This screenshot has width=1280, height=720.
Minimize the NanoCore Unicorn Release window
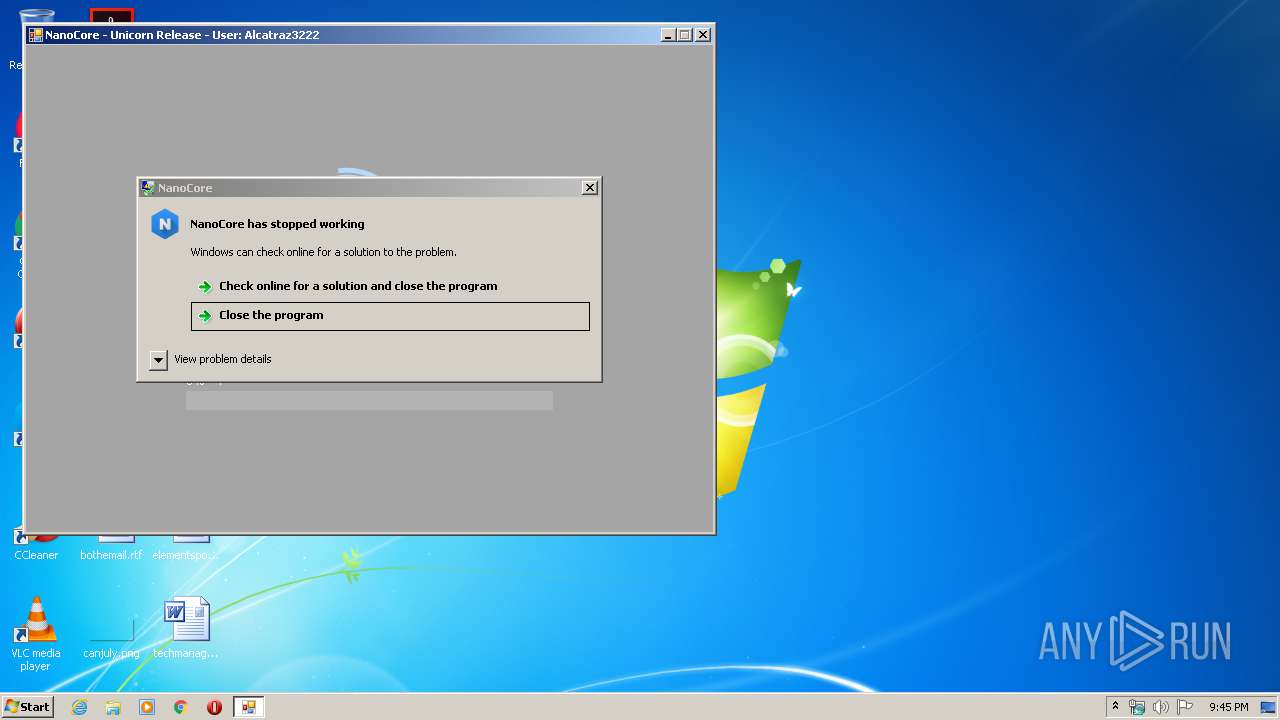coord(669,35)
